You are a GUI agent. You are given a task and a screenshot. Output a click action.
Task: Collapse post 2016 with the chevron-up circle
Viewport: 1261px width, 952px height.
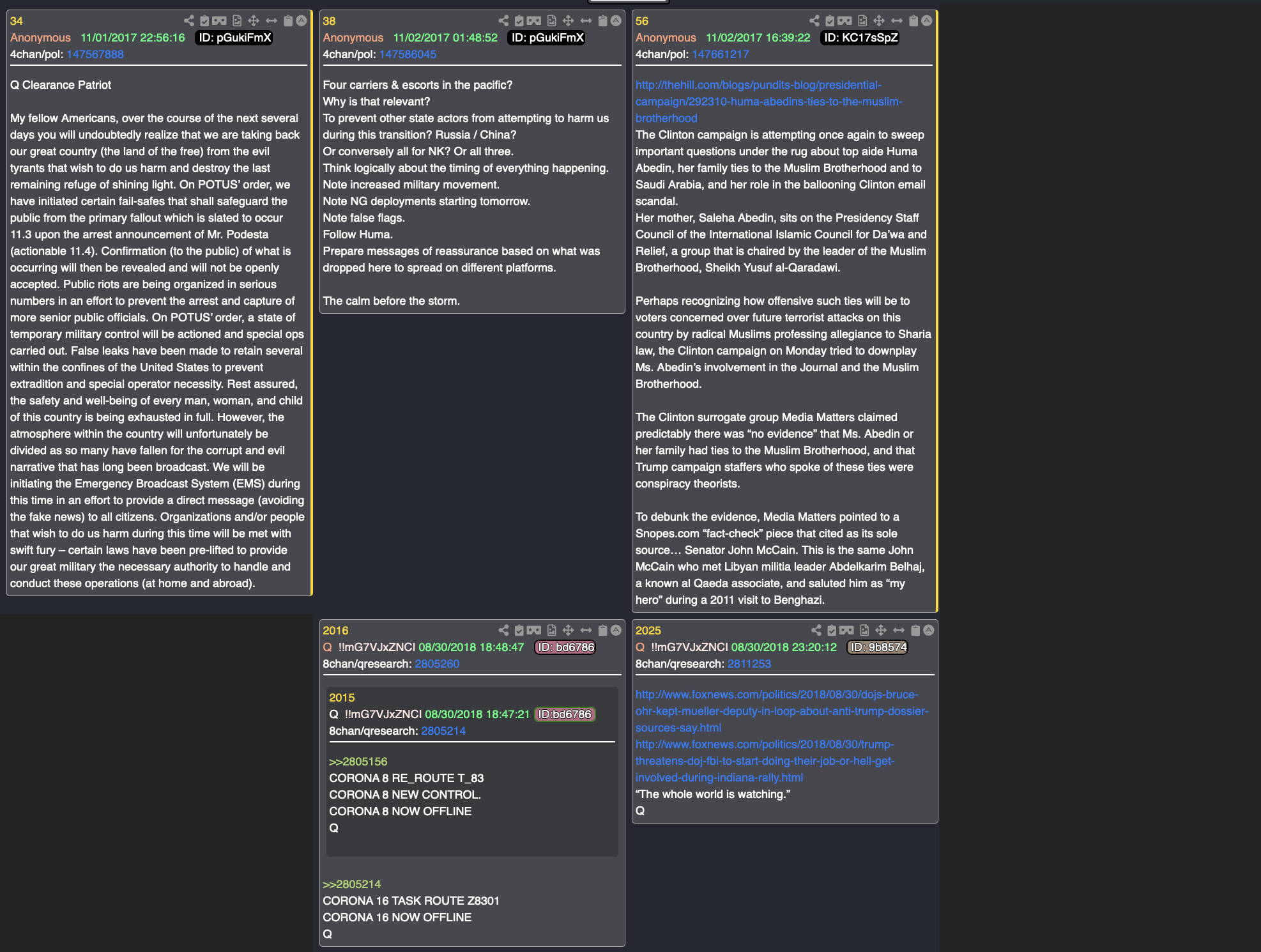pyautogui.click(x=616, y=631)
